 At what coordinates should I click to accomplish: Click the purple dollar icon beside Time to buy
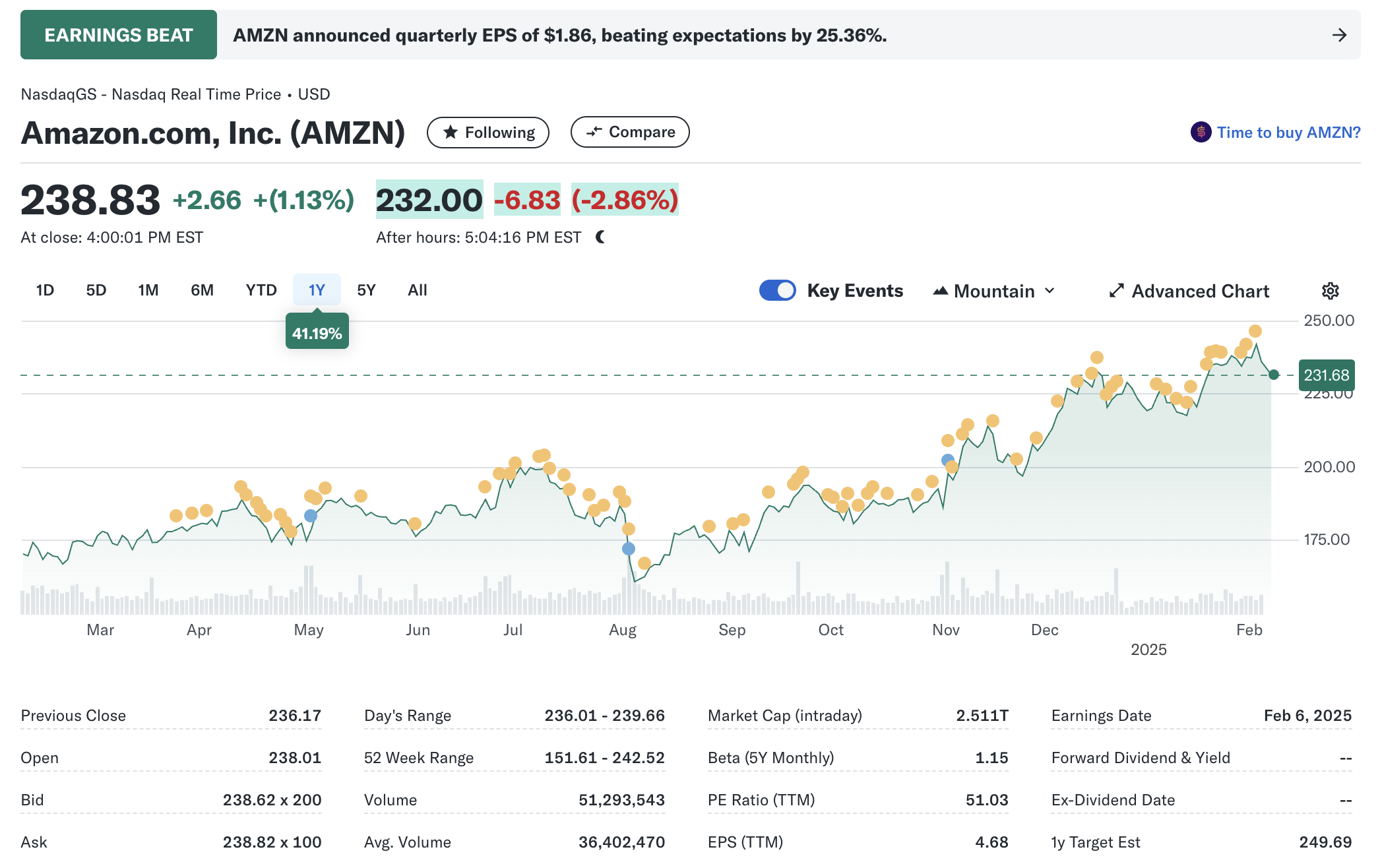[1201, 132]
